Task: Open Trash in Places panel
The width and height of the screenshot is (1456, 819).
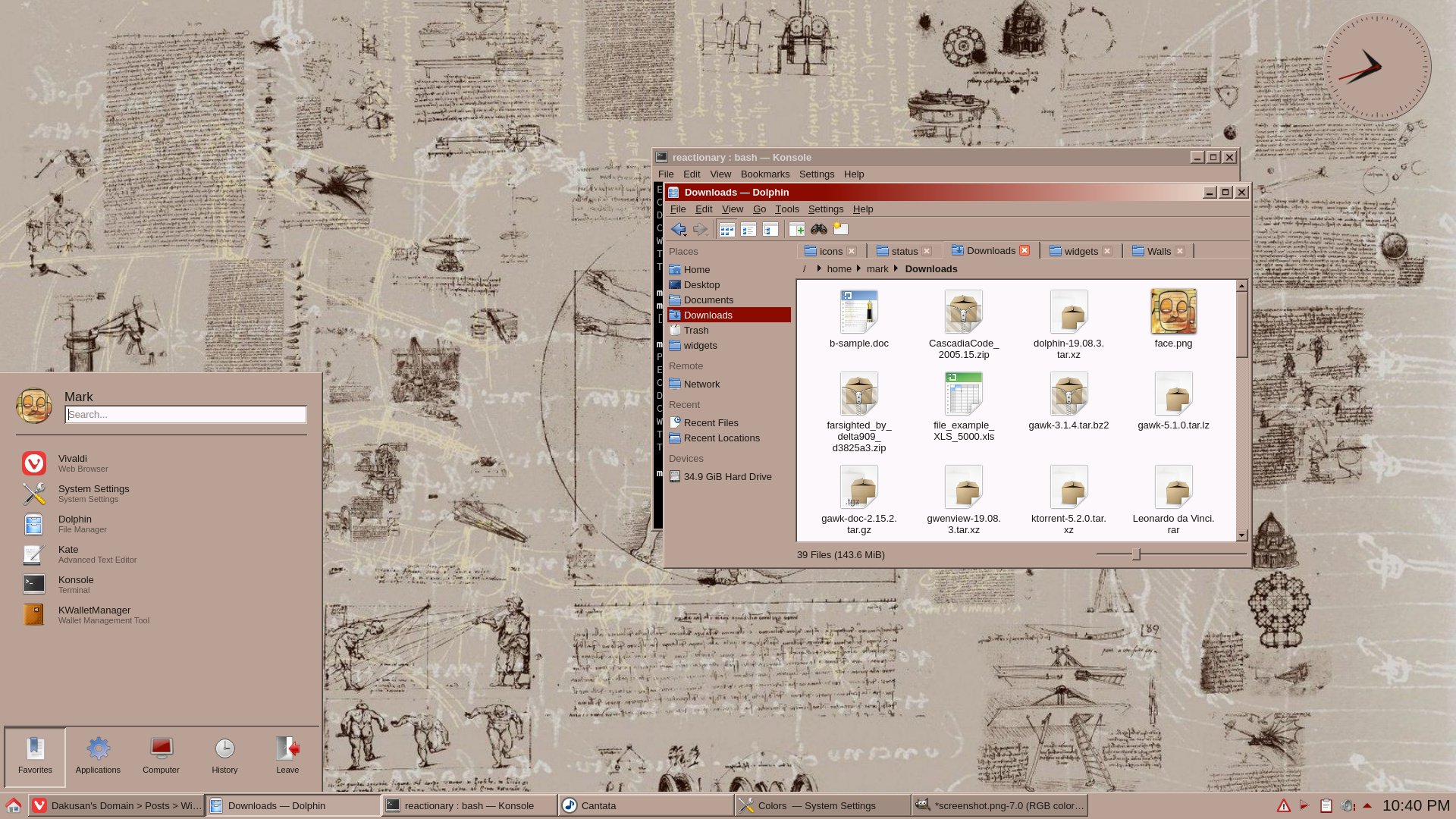Action: 729,330
